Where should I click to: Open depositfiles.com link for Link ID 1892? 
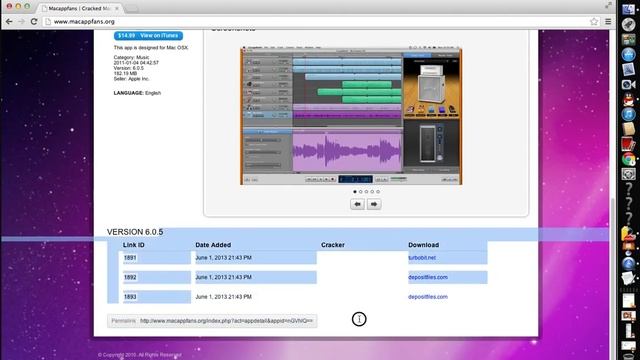pos(428,277)
